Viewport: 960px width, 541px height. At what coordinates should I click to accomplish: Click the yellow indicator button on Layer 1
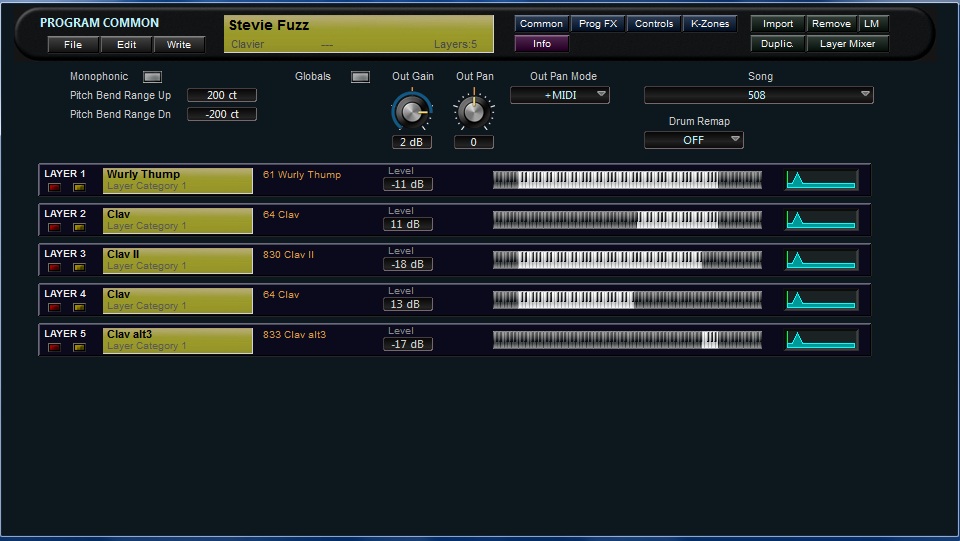[79, 187]
